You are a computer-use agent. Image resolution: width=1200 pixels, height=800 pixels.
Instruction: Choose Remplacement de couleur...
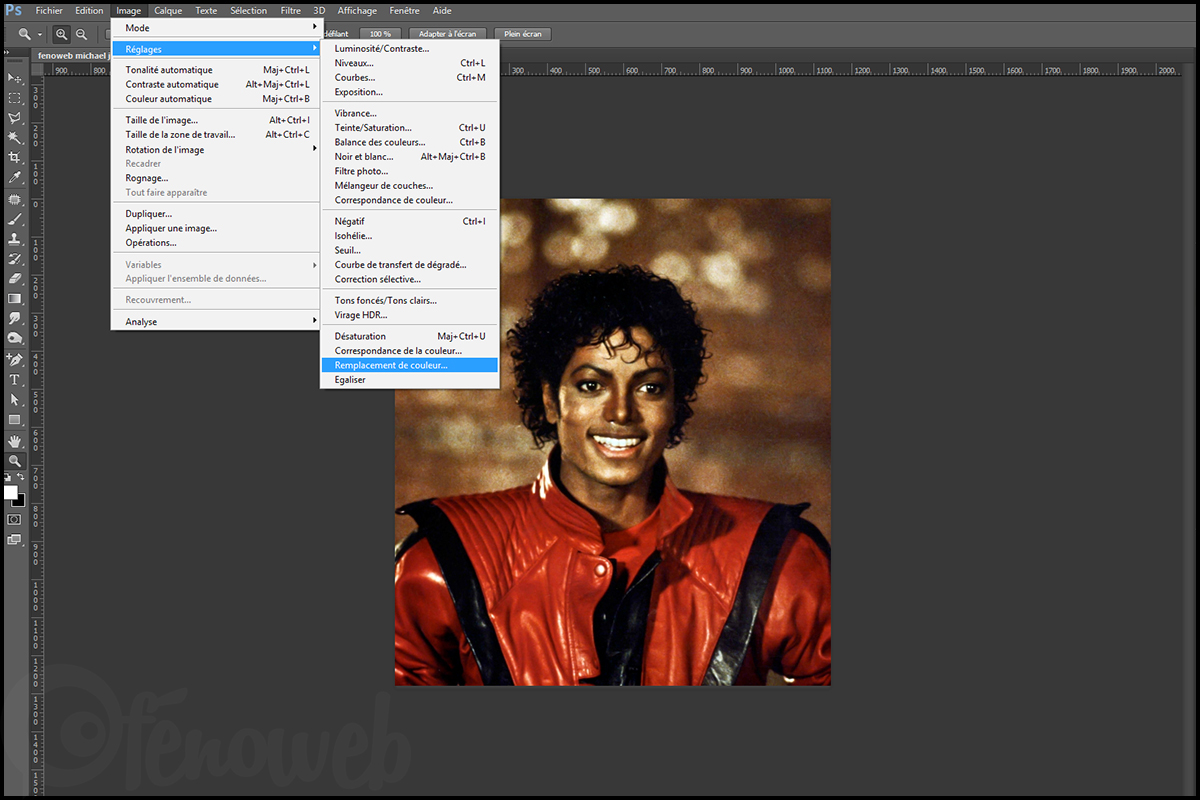(409, 365)
